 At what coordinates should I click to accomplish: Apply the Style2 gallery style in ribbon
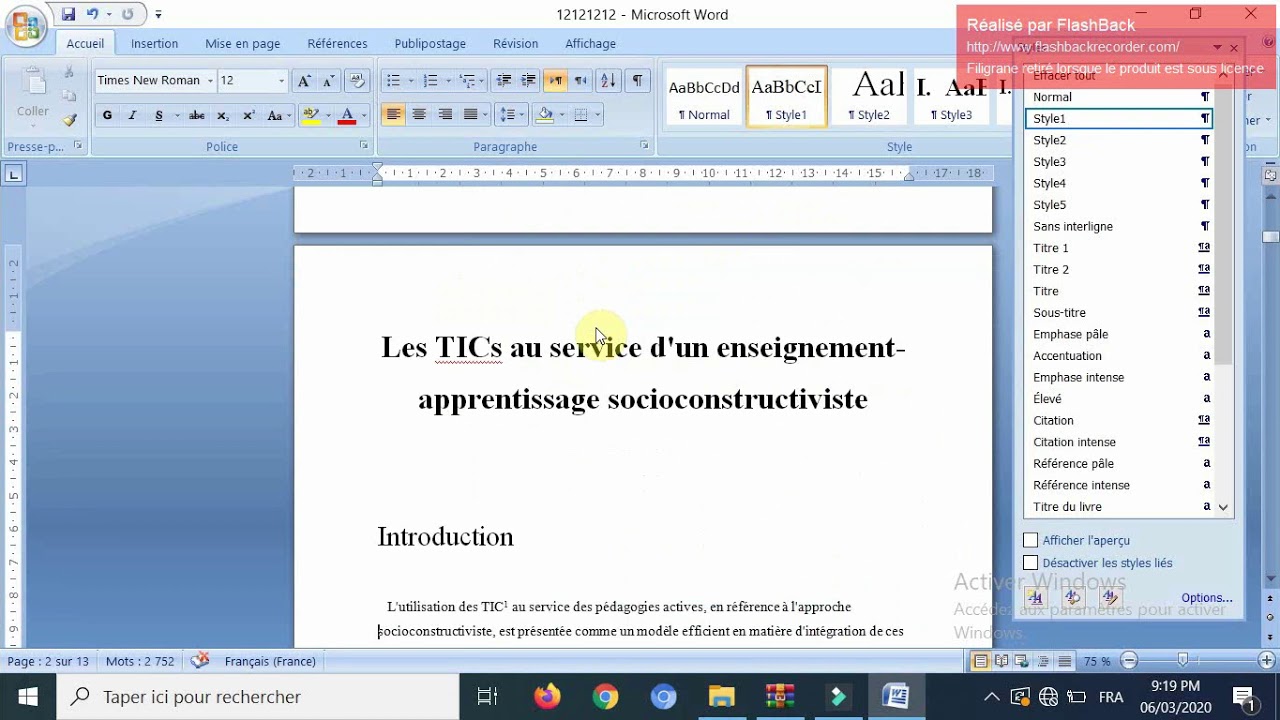pyautogui.click(x=869, y=97)
